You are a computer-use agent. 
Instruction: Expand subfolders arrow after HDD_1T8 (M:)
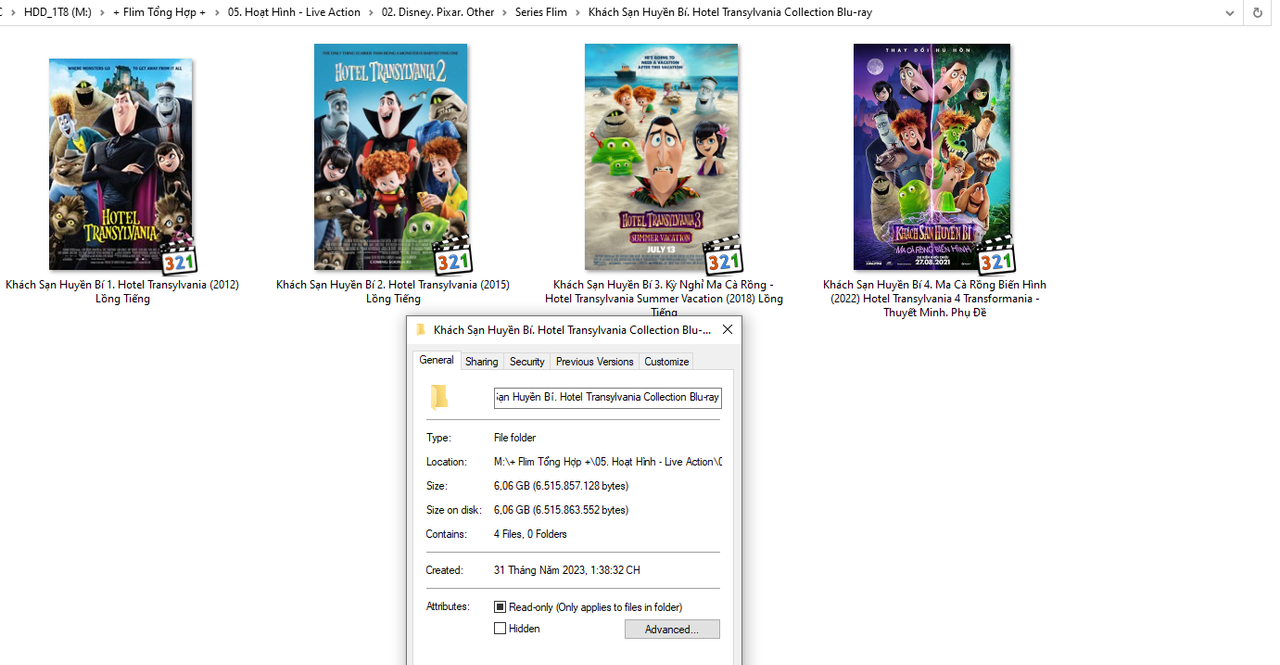tap(103, 12)
